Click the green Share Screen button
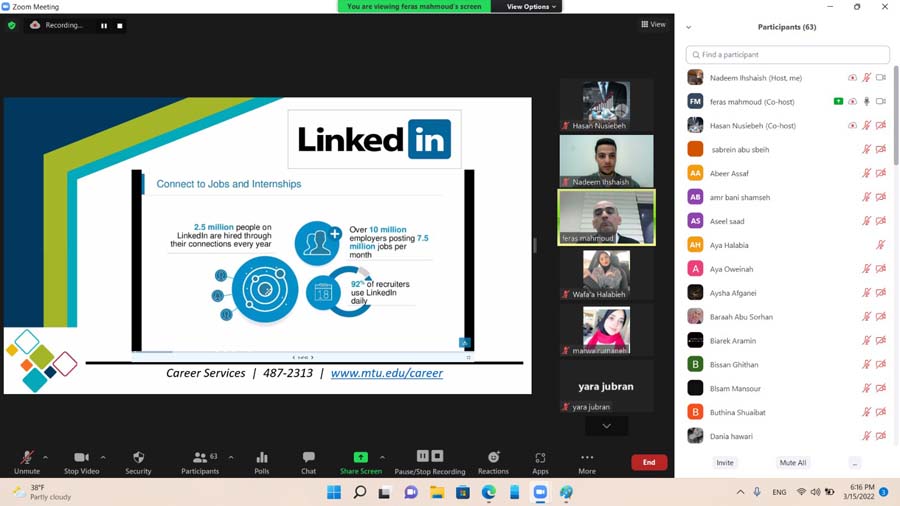Image resolution: width=900 pixels, height=506 pixels. pos(360,462)
